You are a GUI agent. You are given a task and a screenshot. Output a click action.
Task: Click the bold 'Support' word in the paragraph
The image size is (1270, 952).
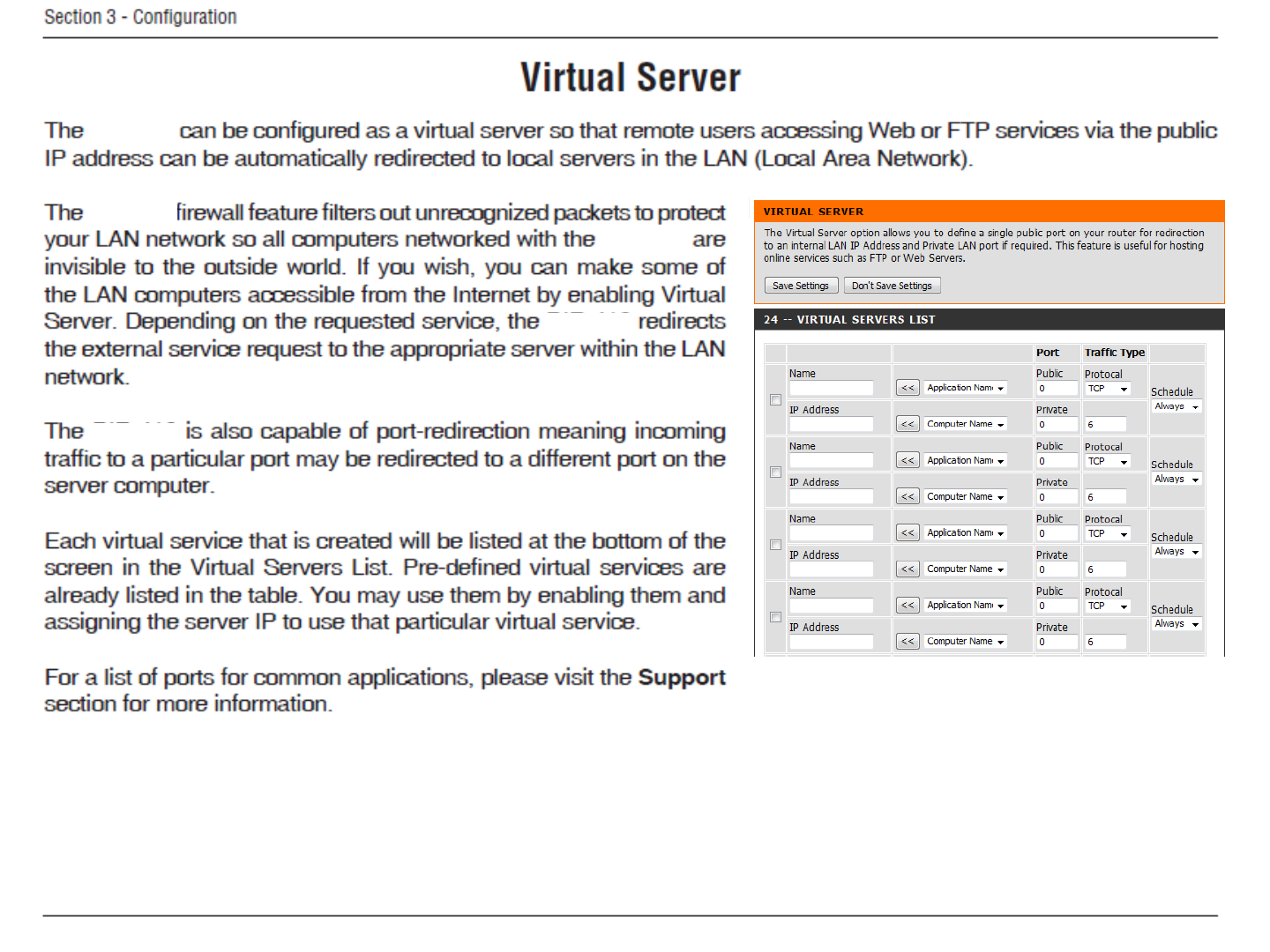tap(682, 677)
